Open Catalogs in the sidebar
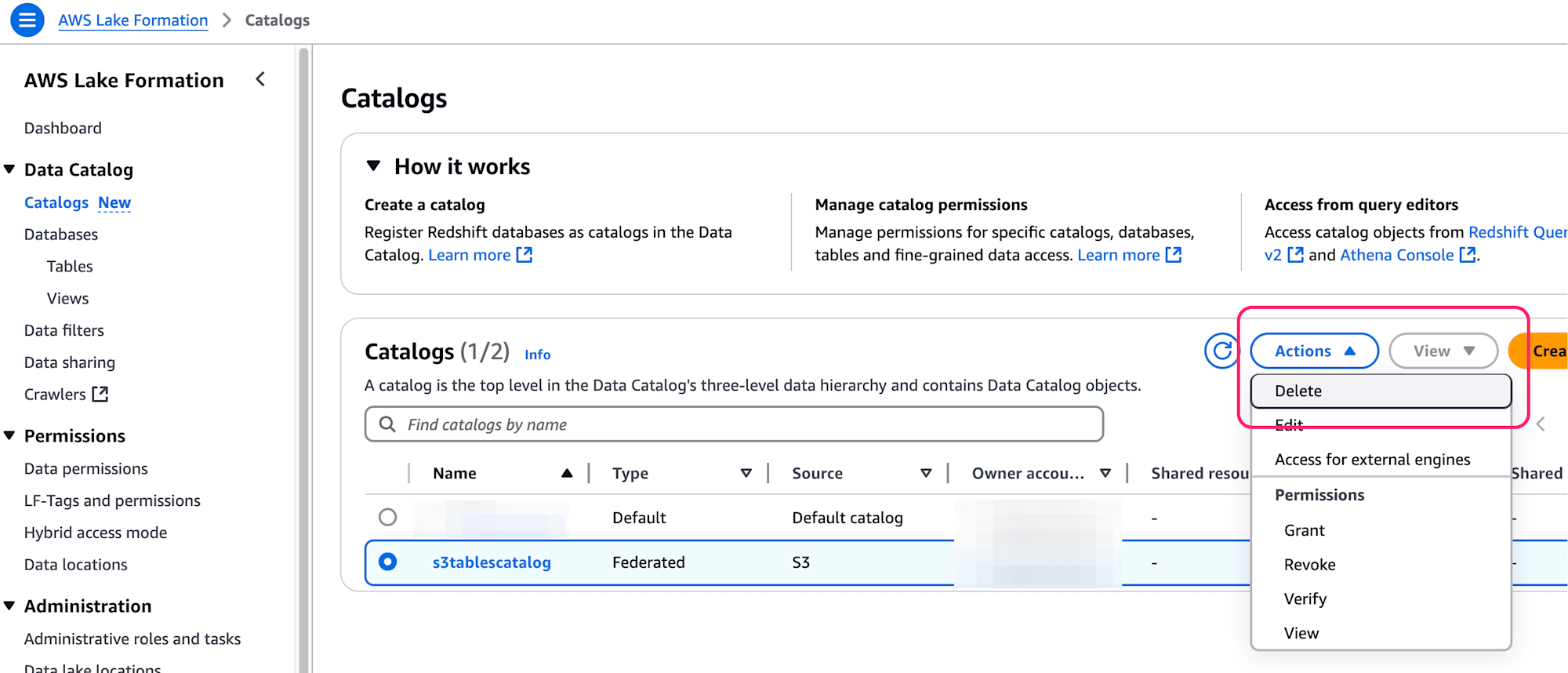The height and width of the screenshot is (673, 1568). 56,202
